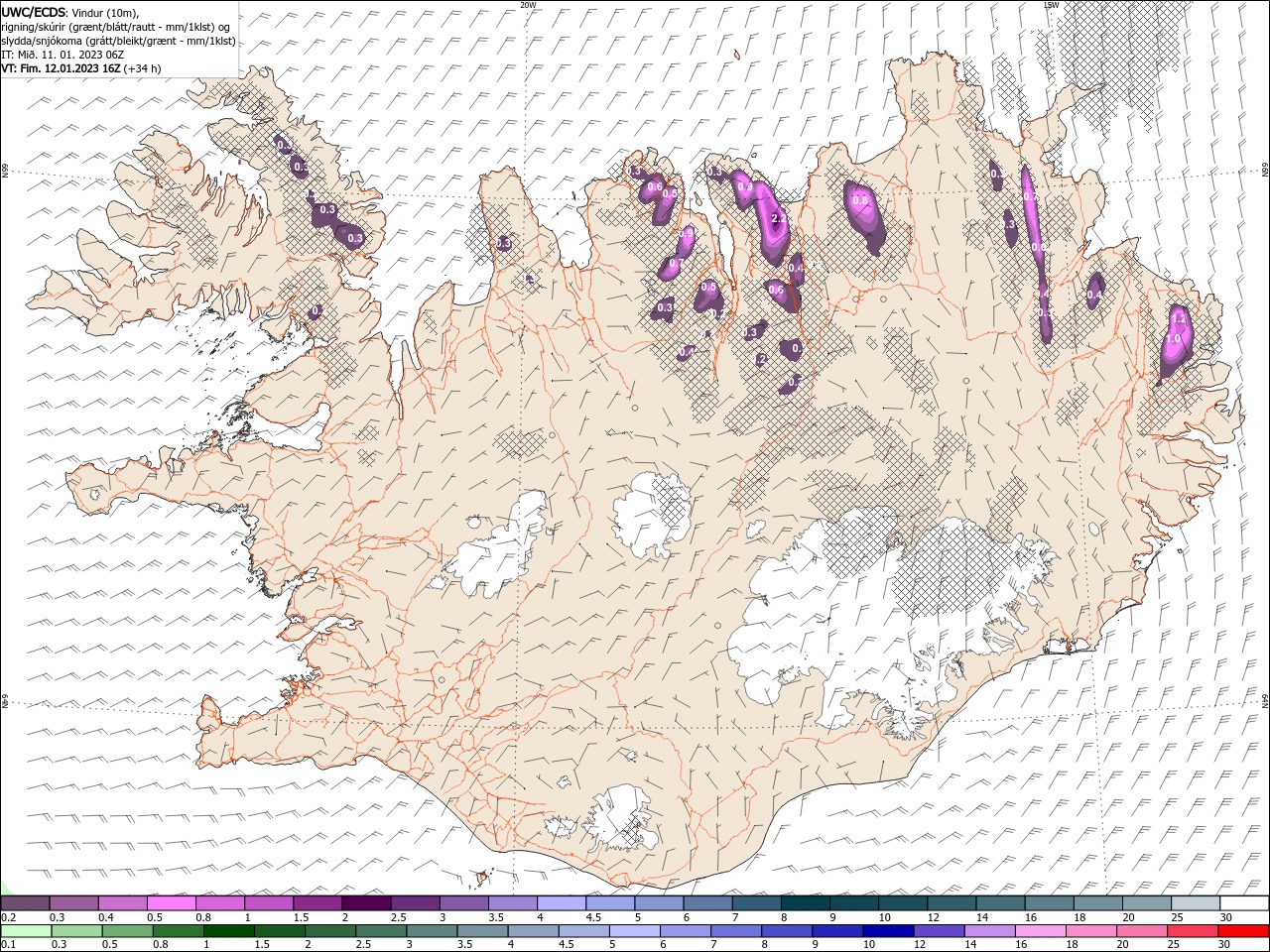The width and height of the screenshot is (1270, 952).
Task: Pick the very dark purple swatch between 2 and 2.5
Action: click(366, 902)
